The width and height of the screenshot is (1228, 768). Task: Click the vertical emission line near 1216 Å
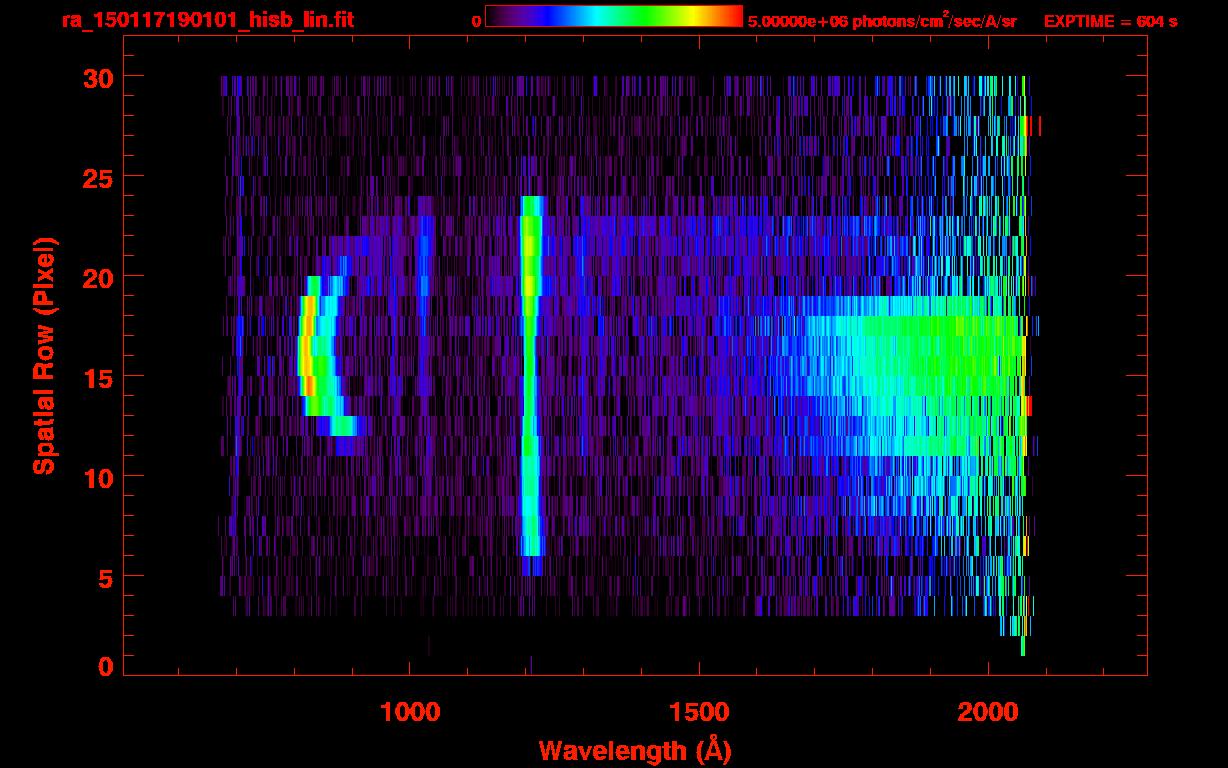point(530,385)
